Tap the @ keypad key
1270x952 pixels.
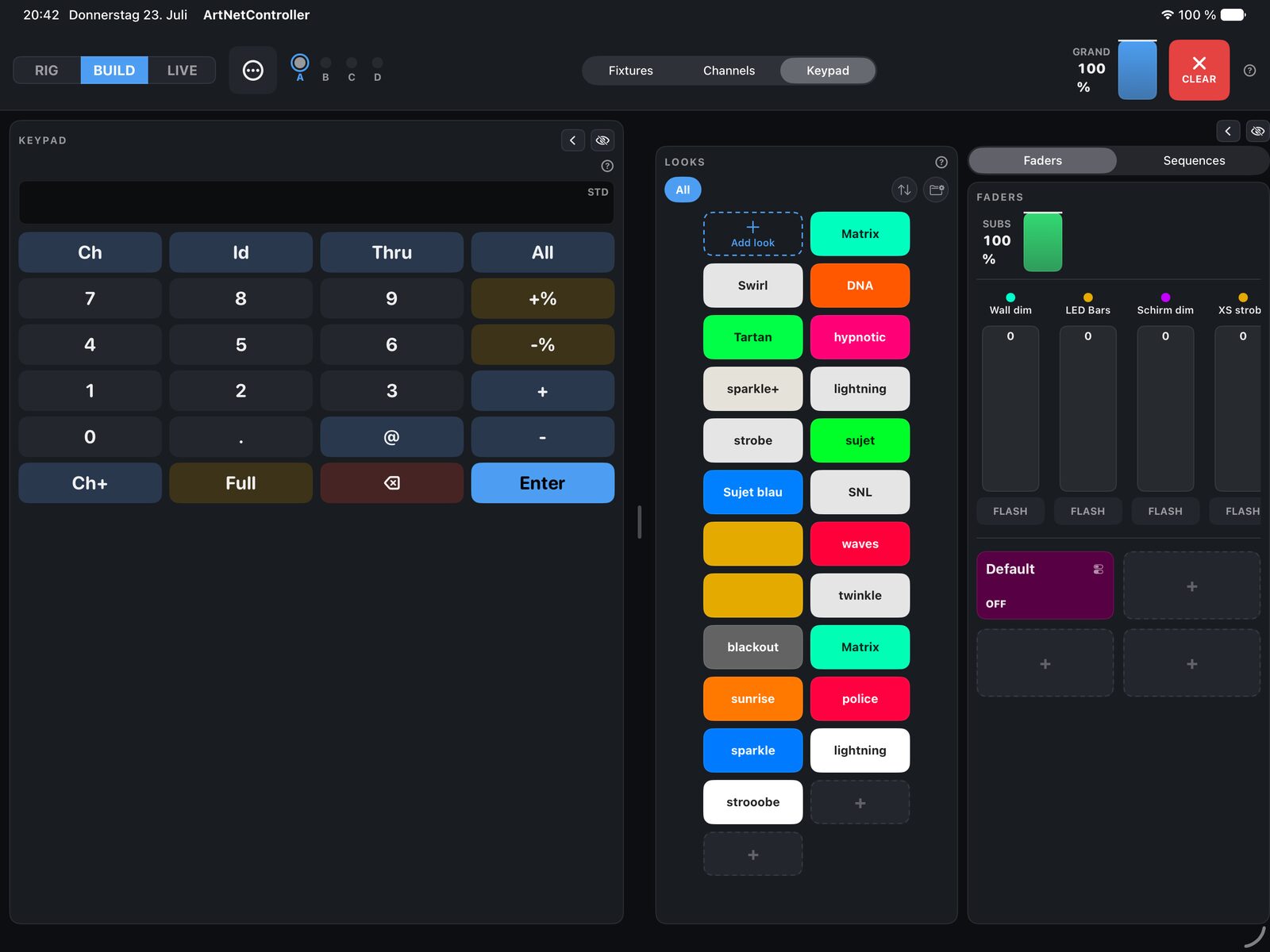coord(391,437)
